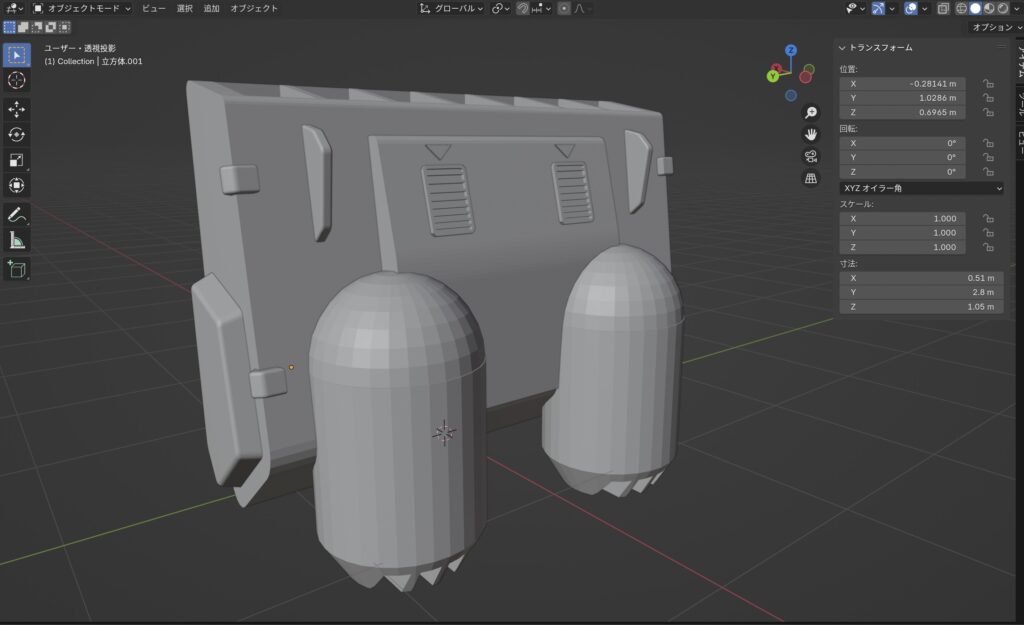1024x625 pixels.
Task: Activate the Rotate tool
Action: tap(17, 135)
